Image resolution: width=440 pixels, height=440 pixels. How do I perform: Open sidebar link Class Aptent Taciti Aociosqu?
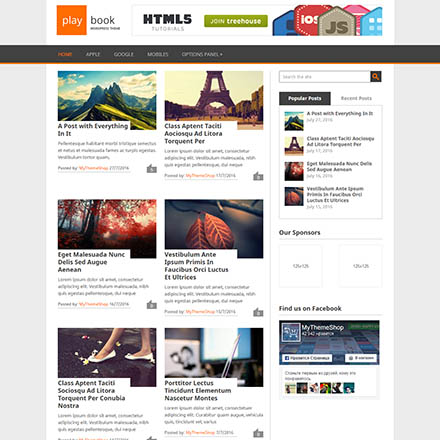coord(340,141)
